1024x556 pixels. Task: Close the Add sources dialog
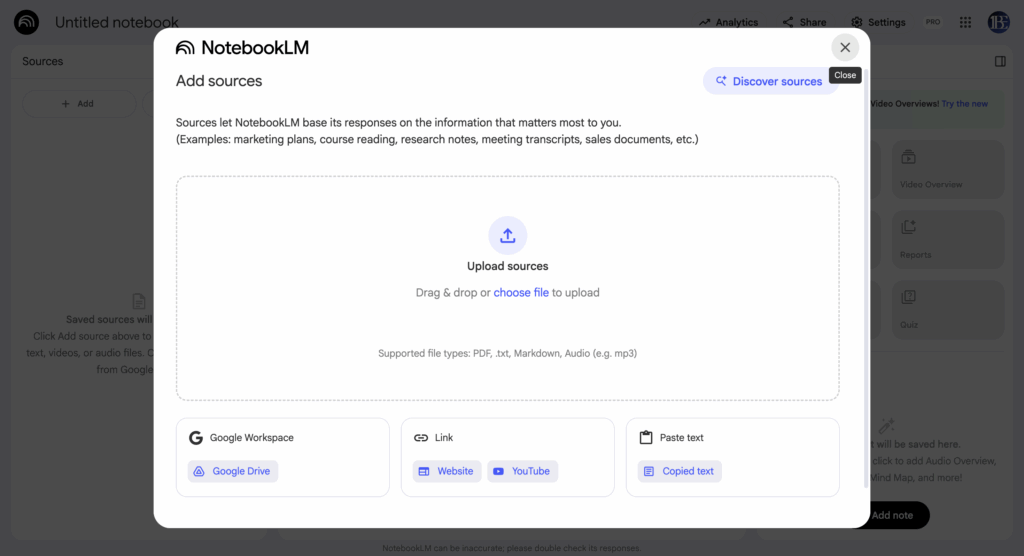[845, 47]
